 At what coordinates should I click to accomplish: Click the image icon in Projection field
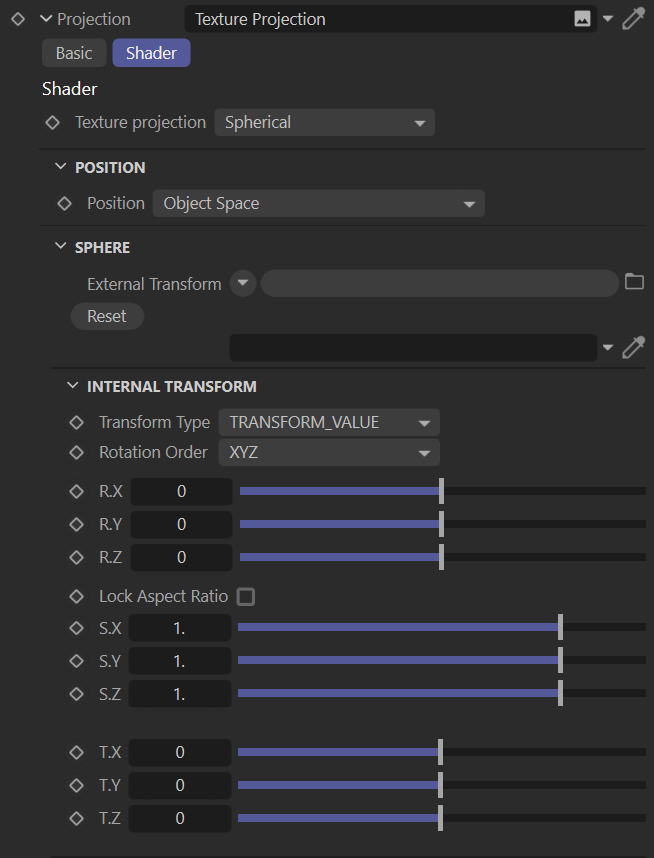tap(582, 19)
